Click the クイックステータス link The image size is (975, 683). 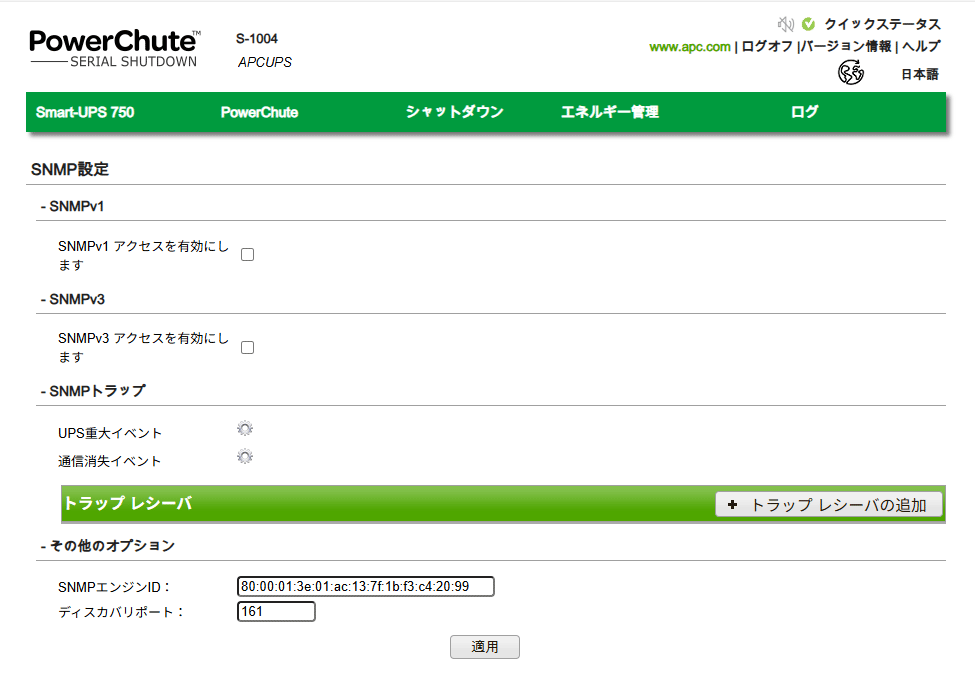882,24
